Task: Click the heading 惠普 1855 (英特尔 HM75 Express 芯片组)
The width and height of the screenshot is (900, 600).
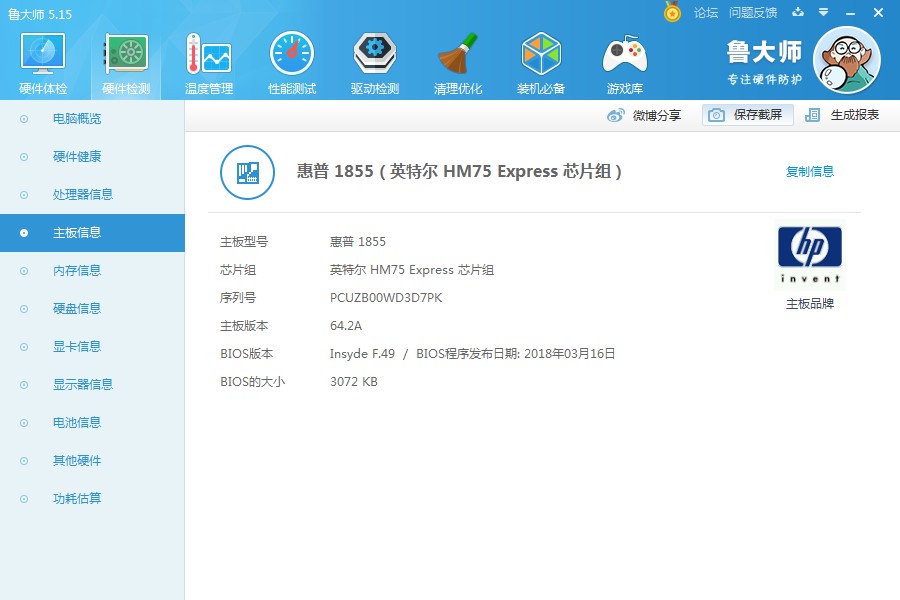Action: [x=459, y=171]
